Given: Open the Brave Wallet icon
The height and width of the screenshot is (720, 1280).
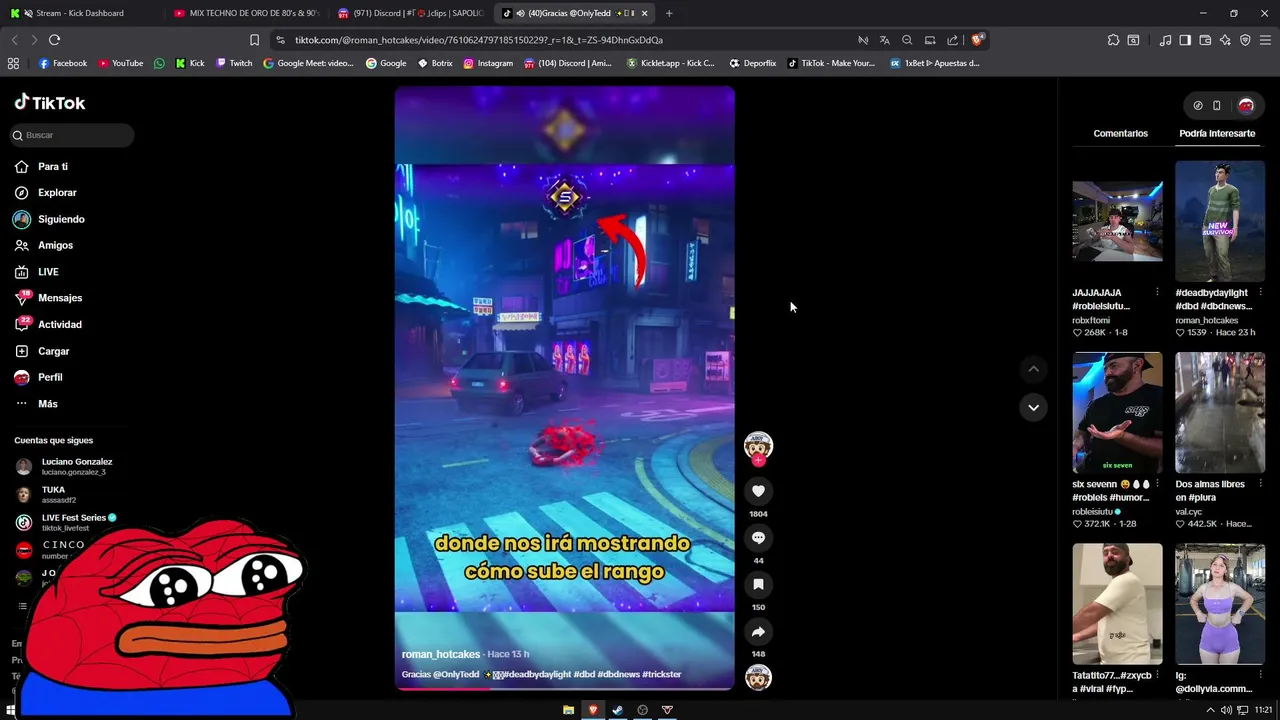Looking at the screenshot, I should 1205,40.
